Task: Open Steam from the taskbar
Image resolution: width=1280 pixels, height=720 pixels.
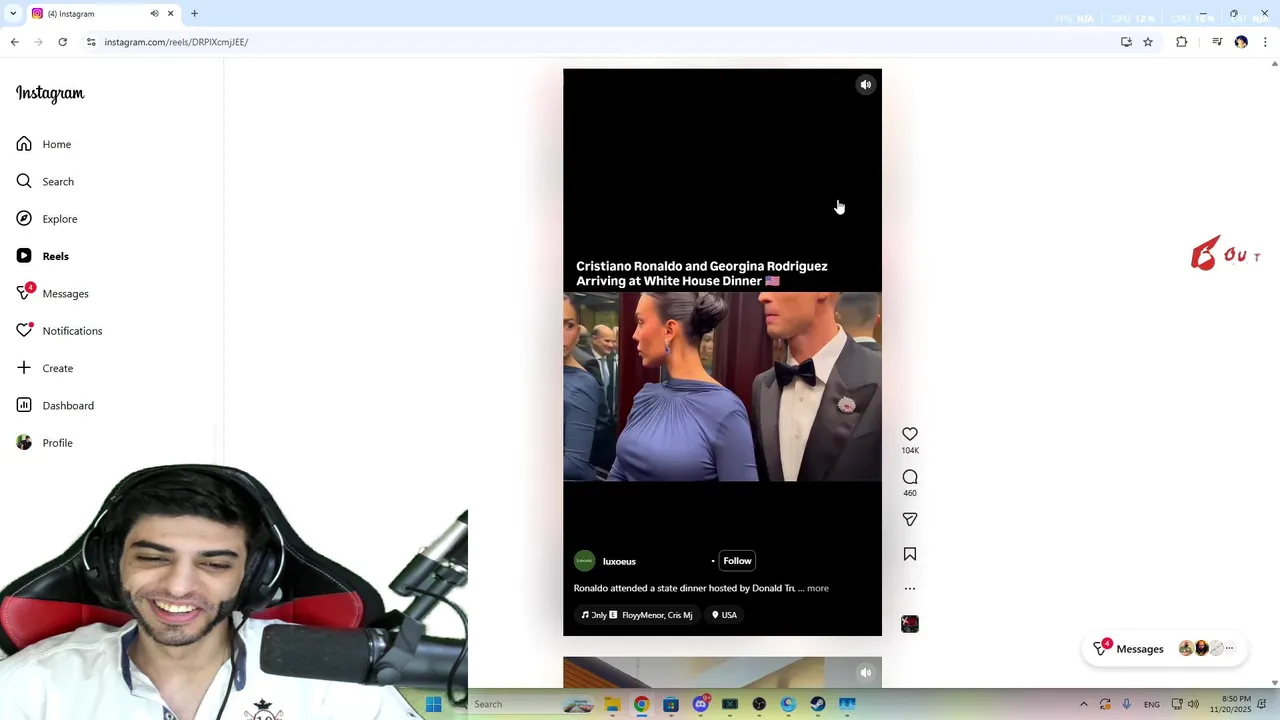Action: coord(818,704)
